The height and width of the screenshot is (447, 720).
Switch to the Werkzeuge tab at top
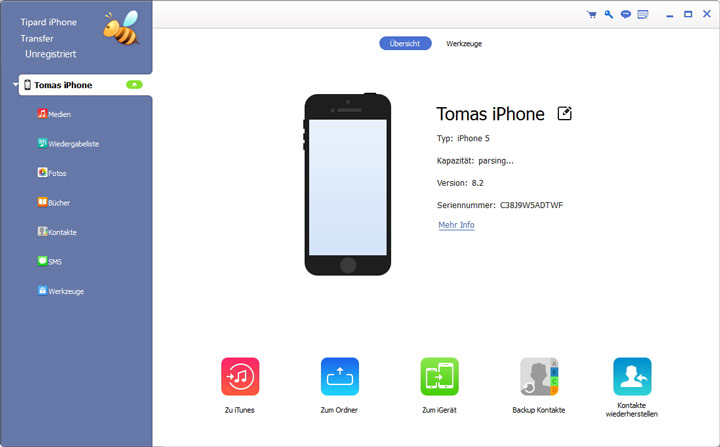click(x=464, y=44)
